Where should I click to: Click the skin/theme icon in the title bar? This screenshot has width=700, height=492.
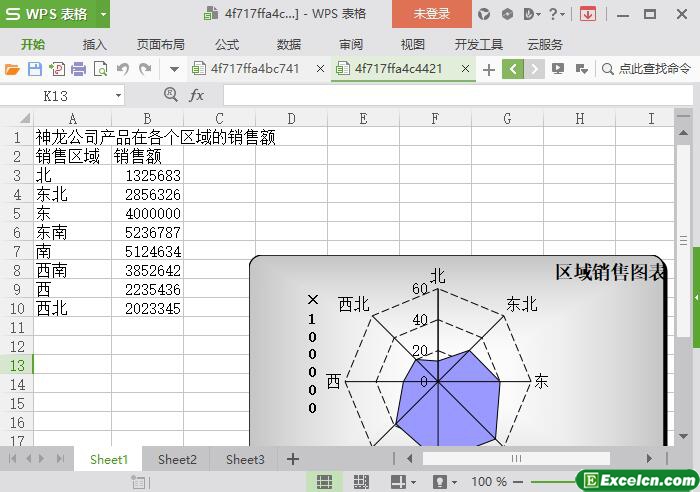click(484, 14)
